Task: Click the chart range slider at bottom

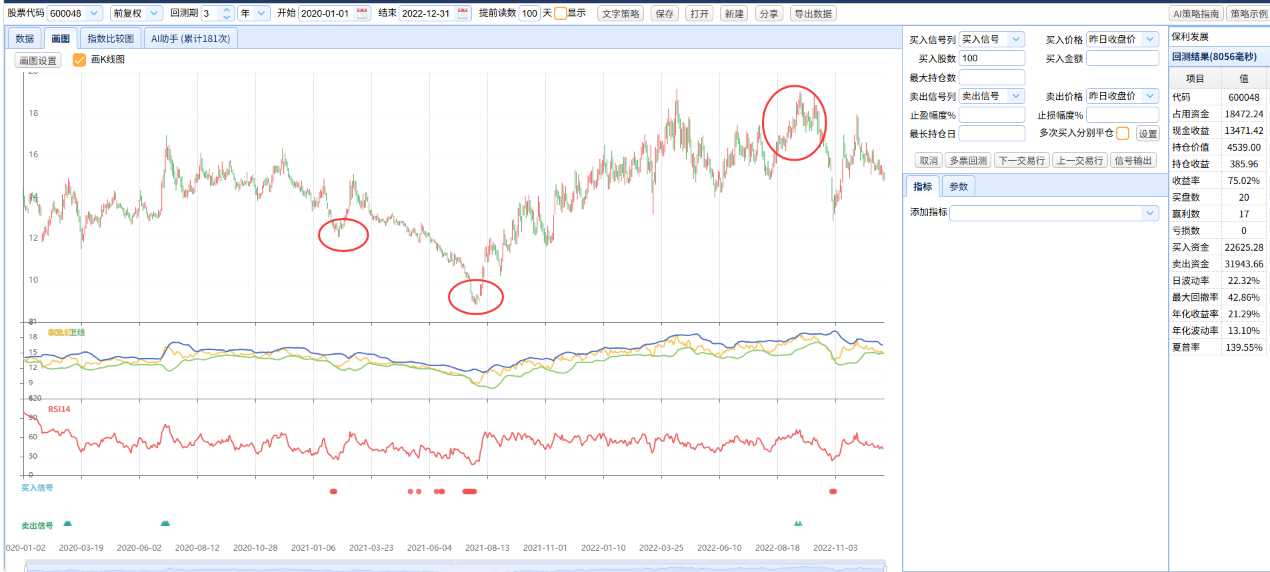Action: (x=455, y=567)
